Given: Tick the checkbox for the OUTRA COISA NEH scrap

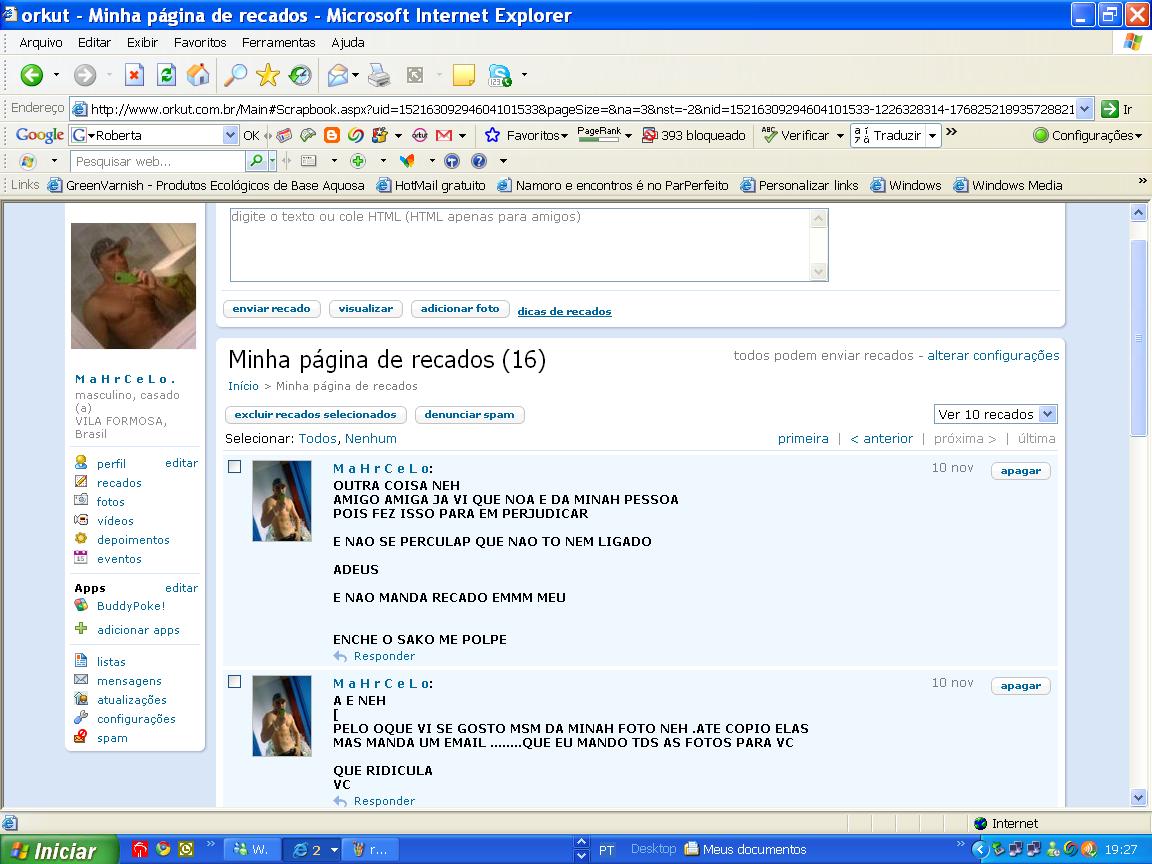Looking at the screenshot, I should (234, 467).
